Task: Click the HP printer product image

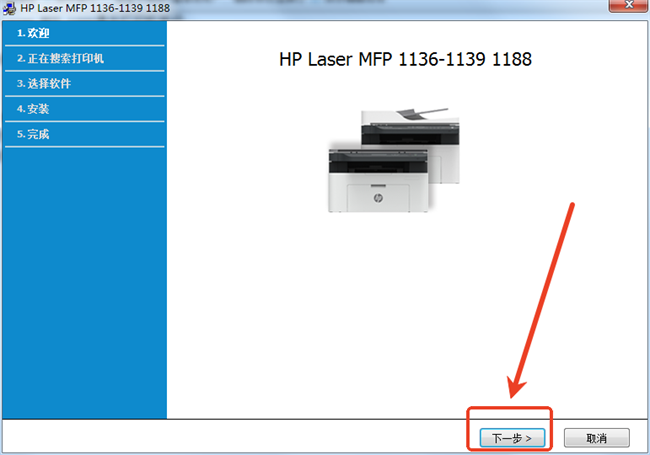Action: [x=394, y=160]
